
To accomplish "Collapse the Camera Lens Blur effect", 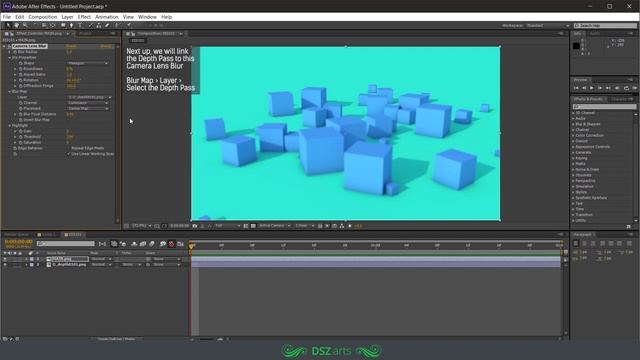I will (4, 46).
